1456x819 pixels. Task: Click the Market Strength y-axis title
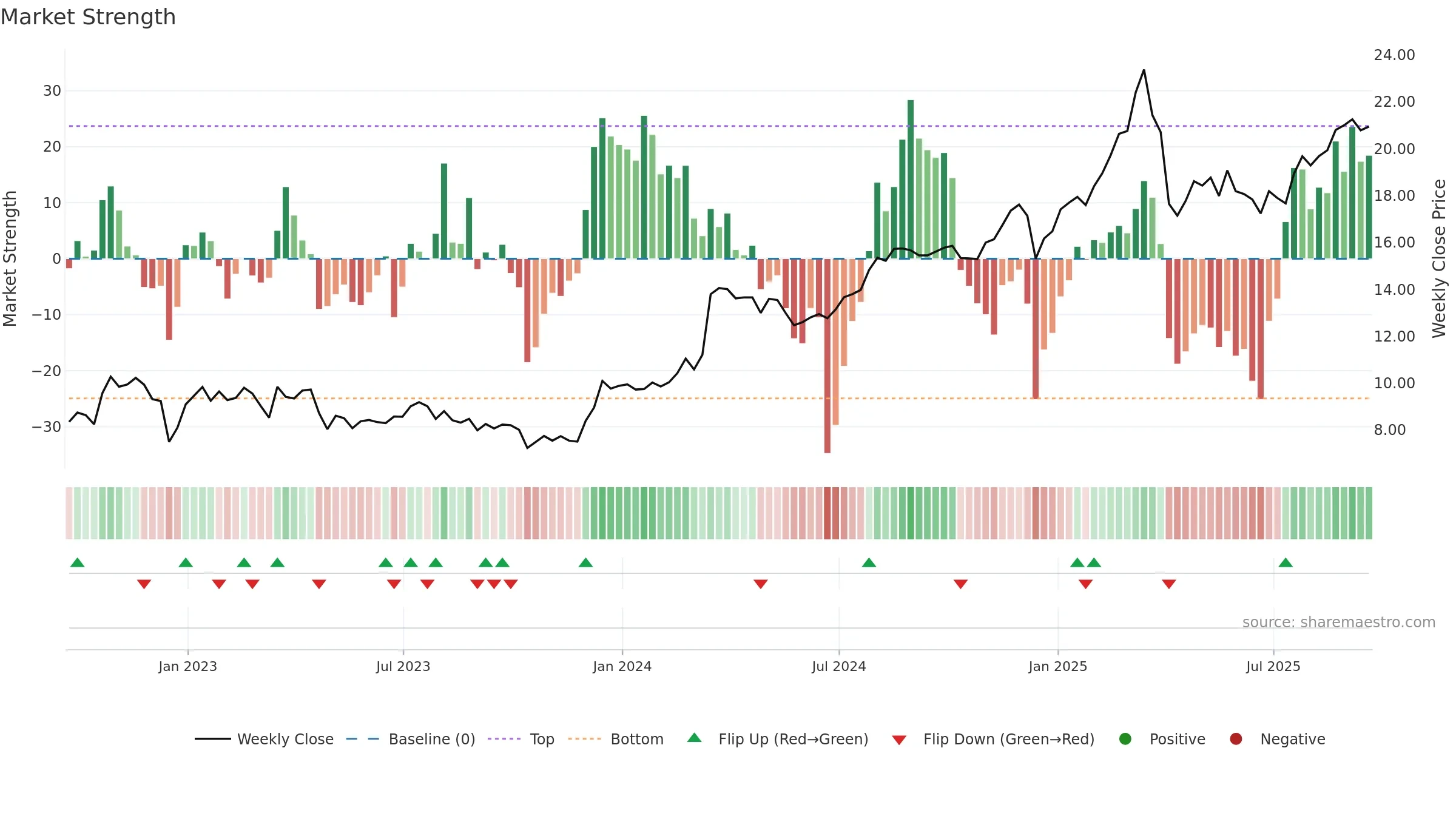(x=10, y=258)
